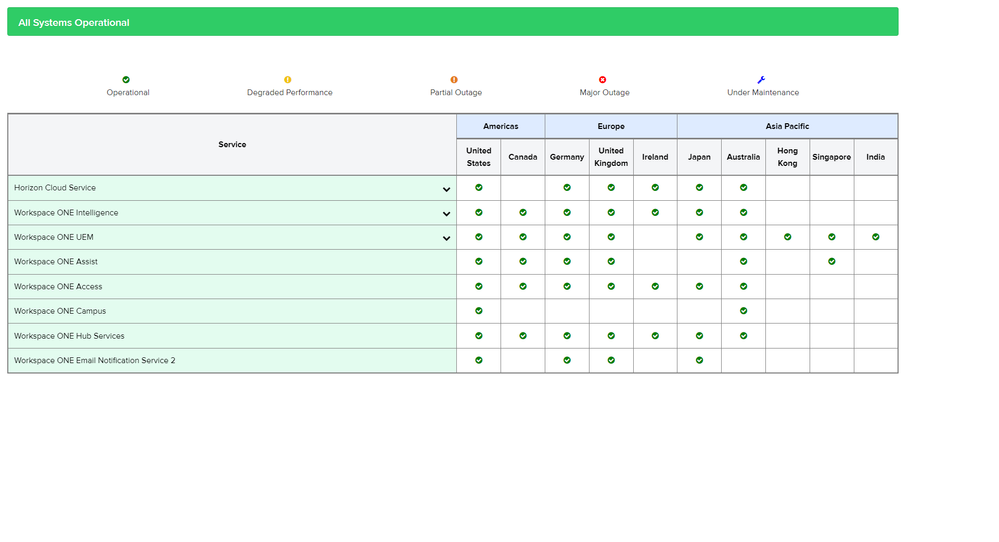The image size is (999, 542).
Task: Select the Workspace ONE Assist name
Action: [56, 262]
